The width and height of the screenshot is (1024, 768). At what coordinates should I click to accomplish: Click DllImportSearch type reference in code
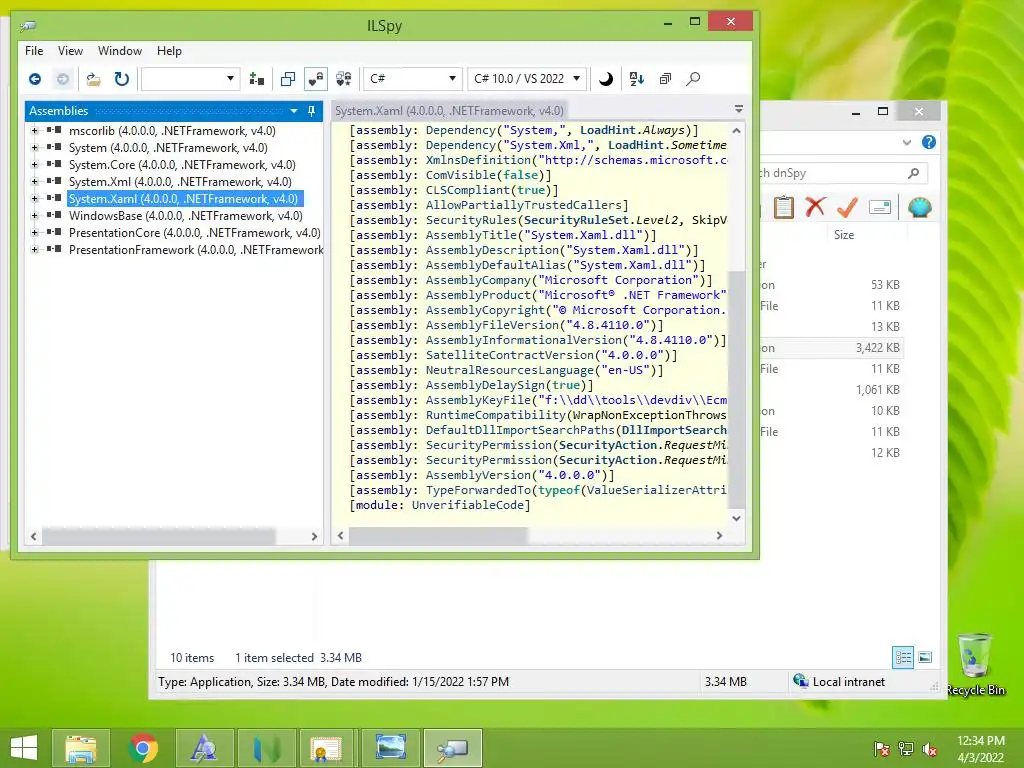(x=674, y=430)
